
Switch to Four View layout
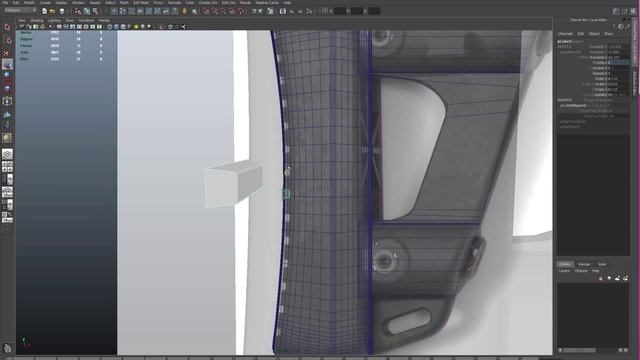pyautogui.click(x=7, y=167)
